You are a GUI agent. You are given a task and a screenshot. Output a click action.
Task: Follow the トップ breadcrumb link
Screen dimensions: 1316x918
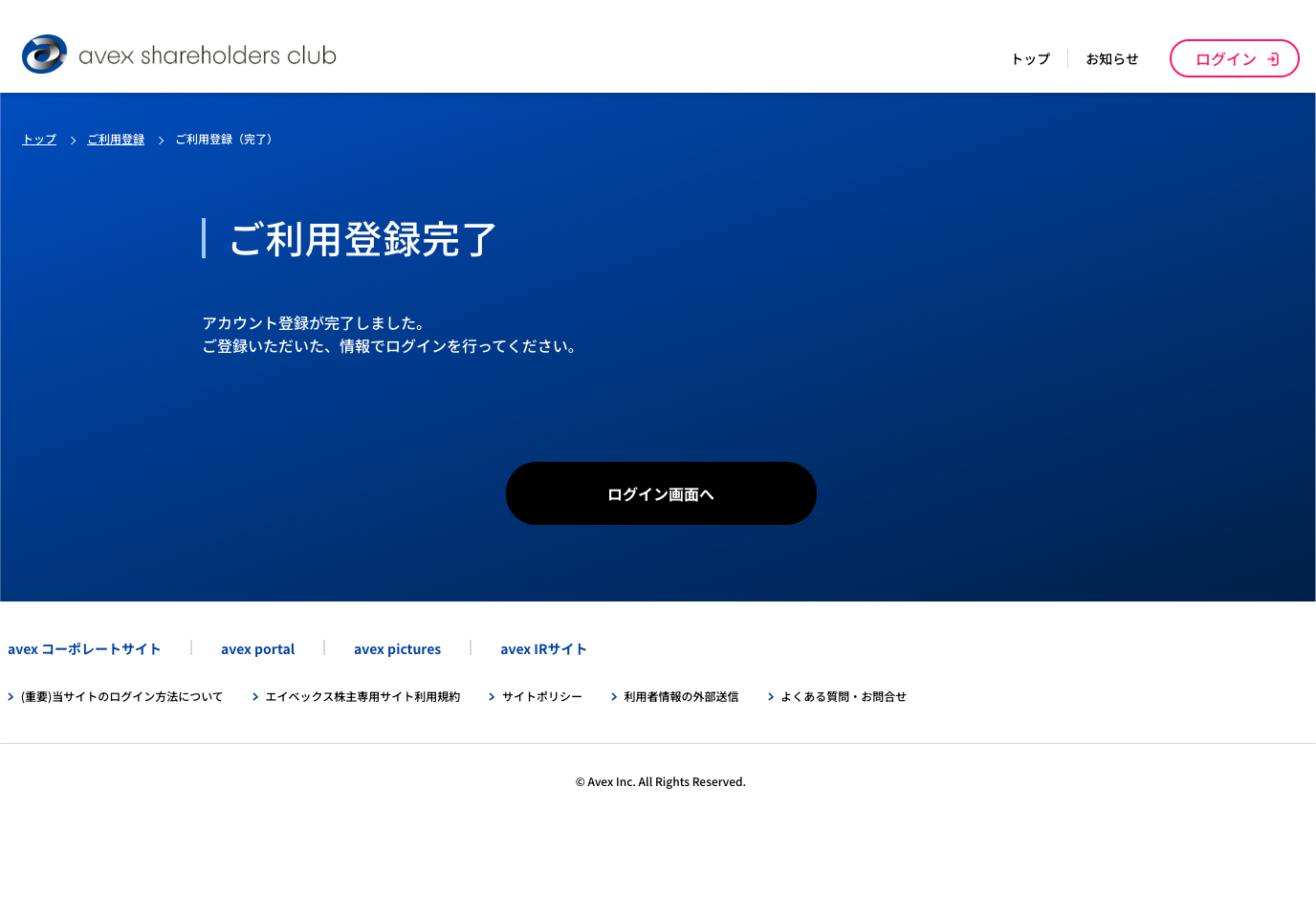tap(39, 140)
